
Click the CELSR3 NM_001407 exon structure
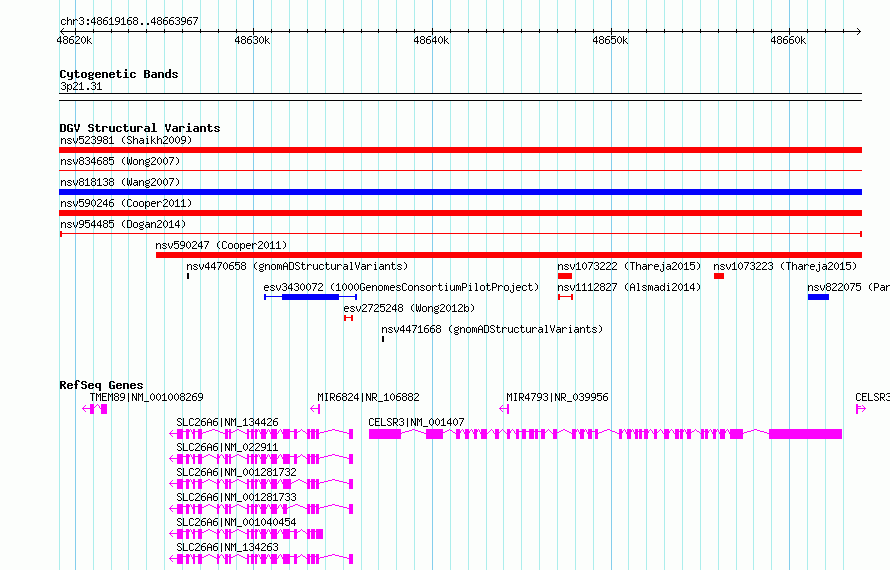[605, 434]
